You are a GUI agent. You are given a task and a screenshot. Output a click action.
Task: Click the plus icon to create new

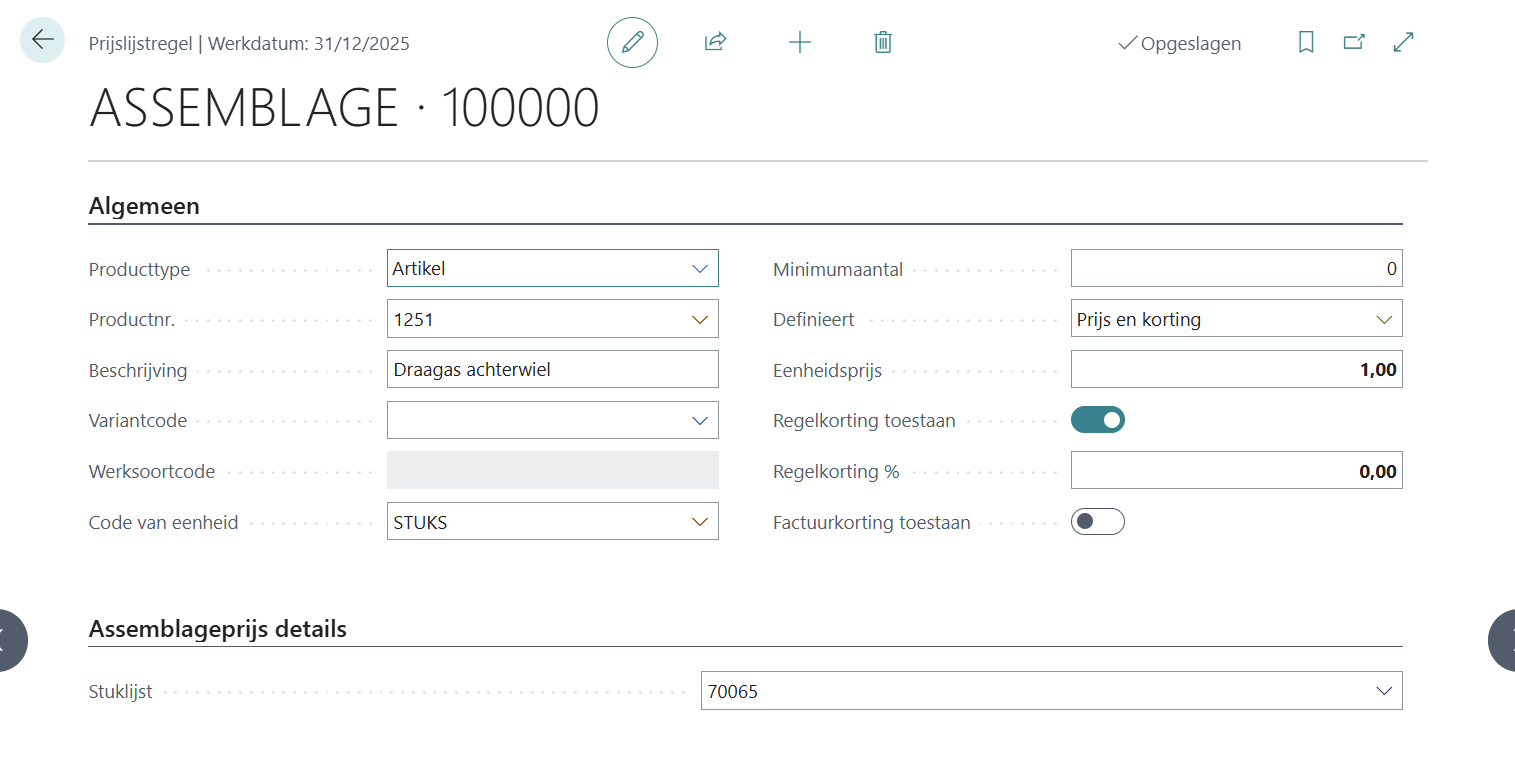coord(800,42)
